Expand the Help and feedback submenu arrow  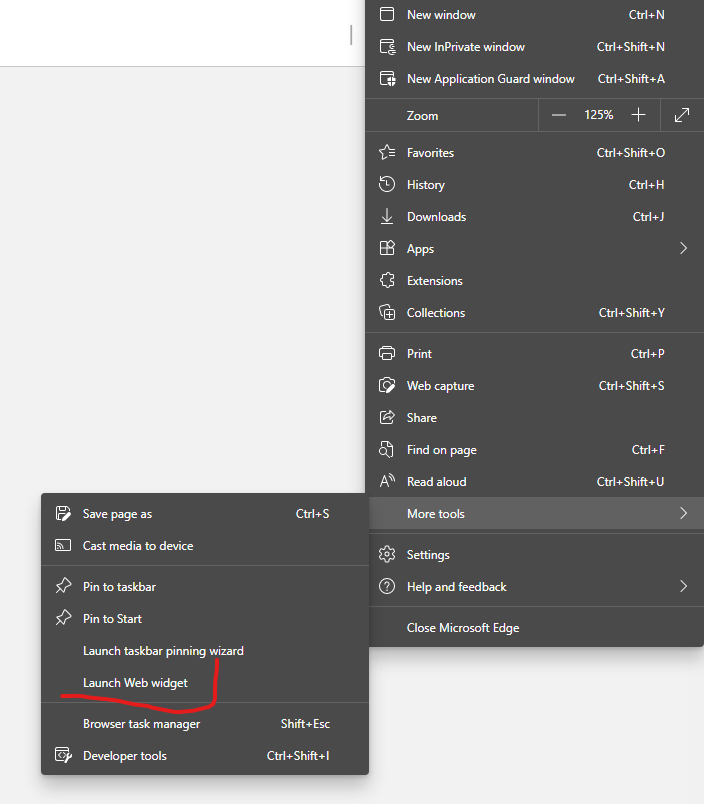coord(683,586)
